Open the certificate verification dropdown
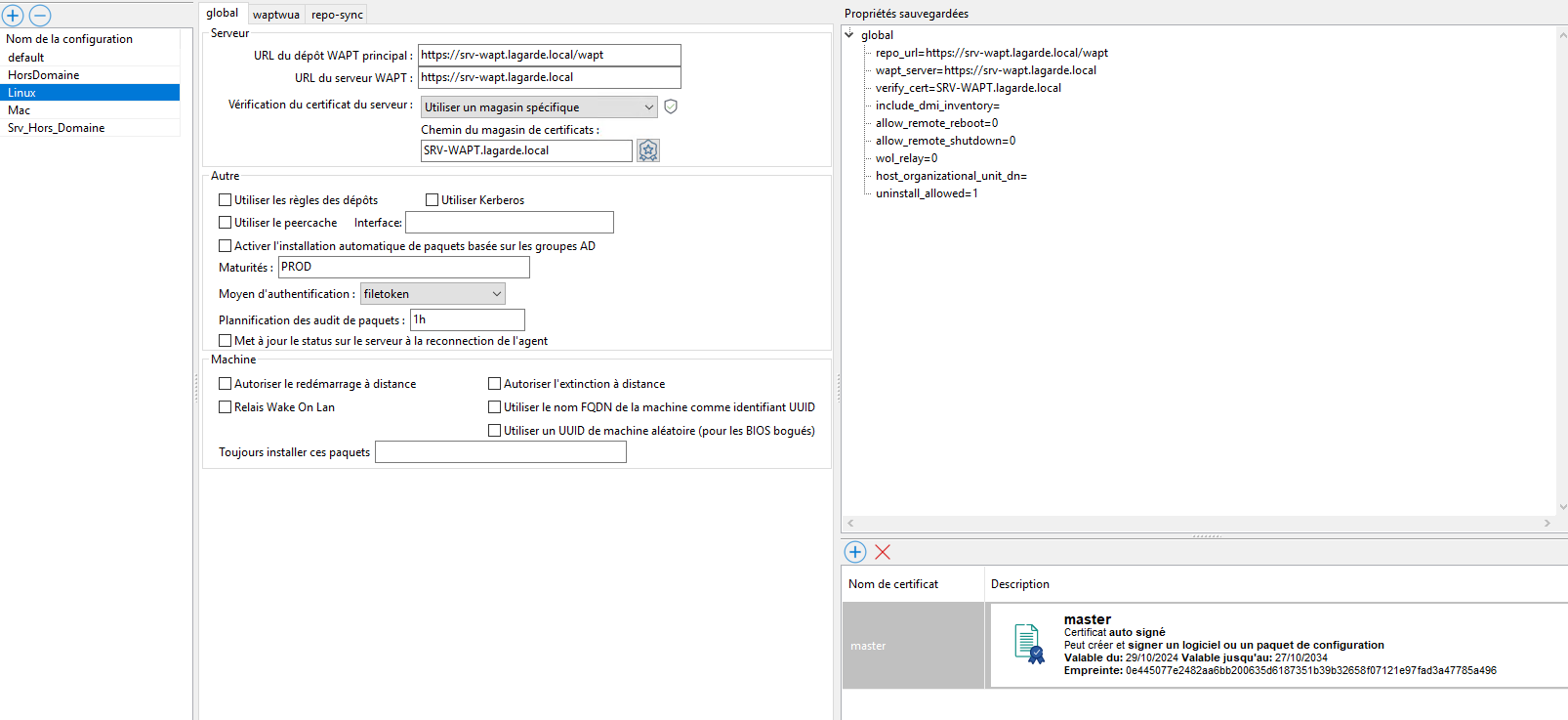The height and width of the screenshot is (720, 1568). click(x=648, y=107)
